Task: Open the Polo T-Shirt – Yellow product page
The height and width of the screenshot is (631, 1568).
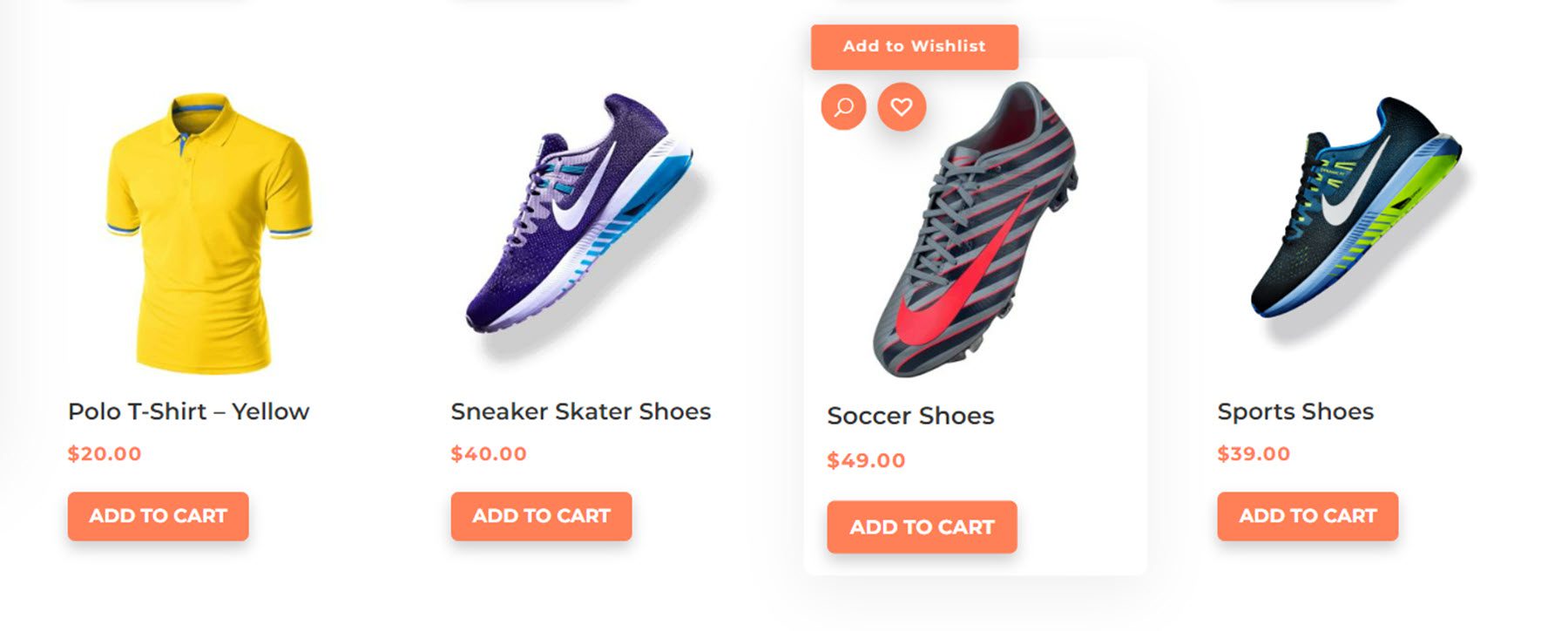Action: [x=188, y=411]
